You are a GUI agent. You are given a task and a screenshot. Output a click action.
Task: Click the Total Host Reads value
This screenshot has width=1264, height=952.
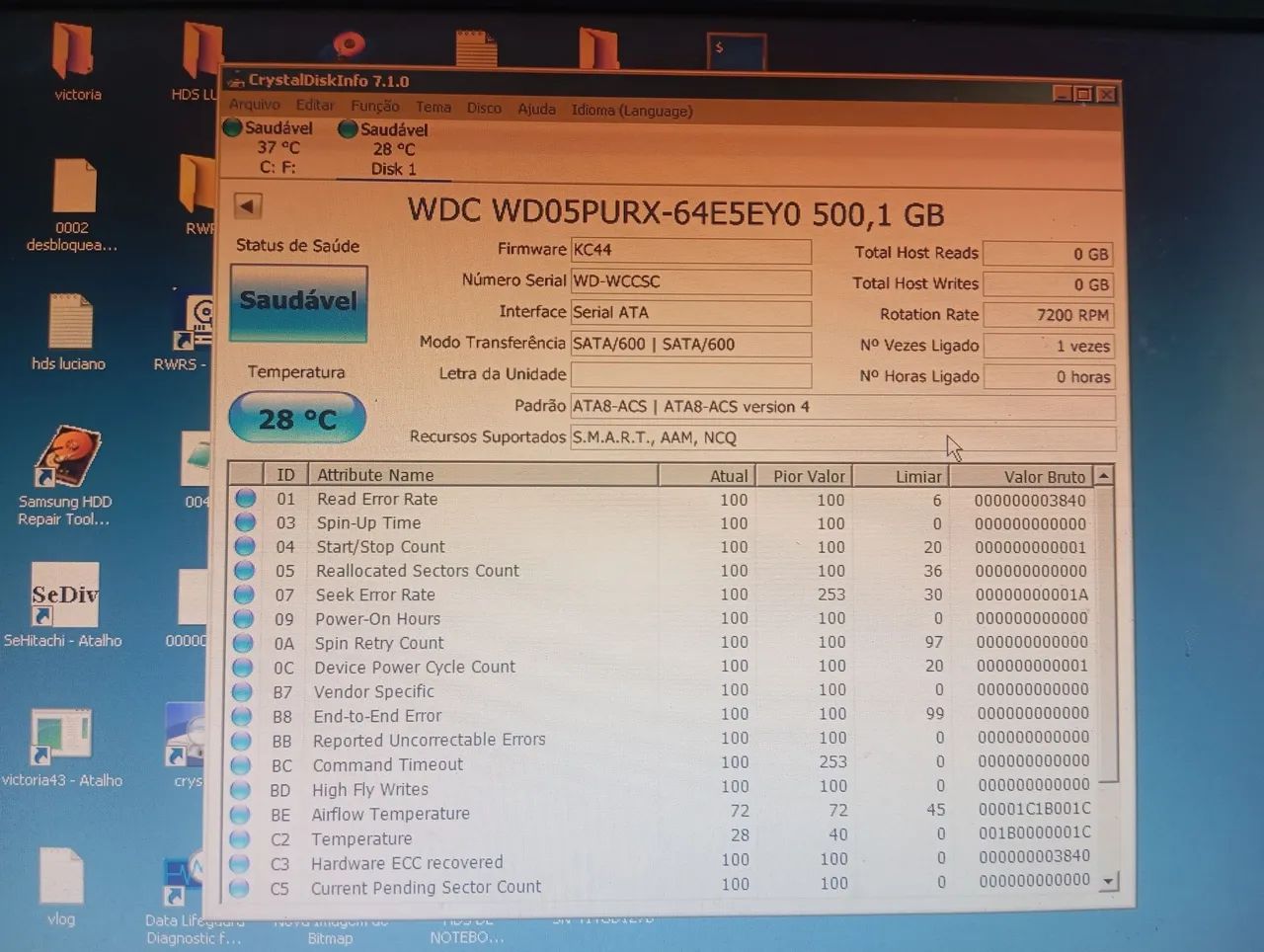pyautogui.click(x=1048, y=254)
